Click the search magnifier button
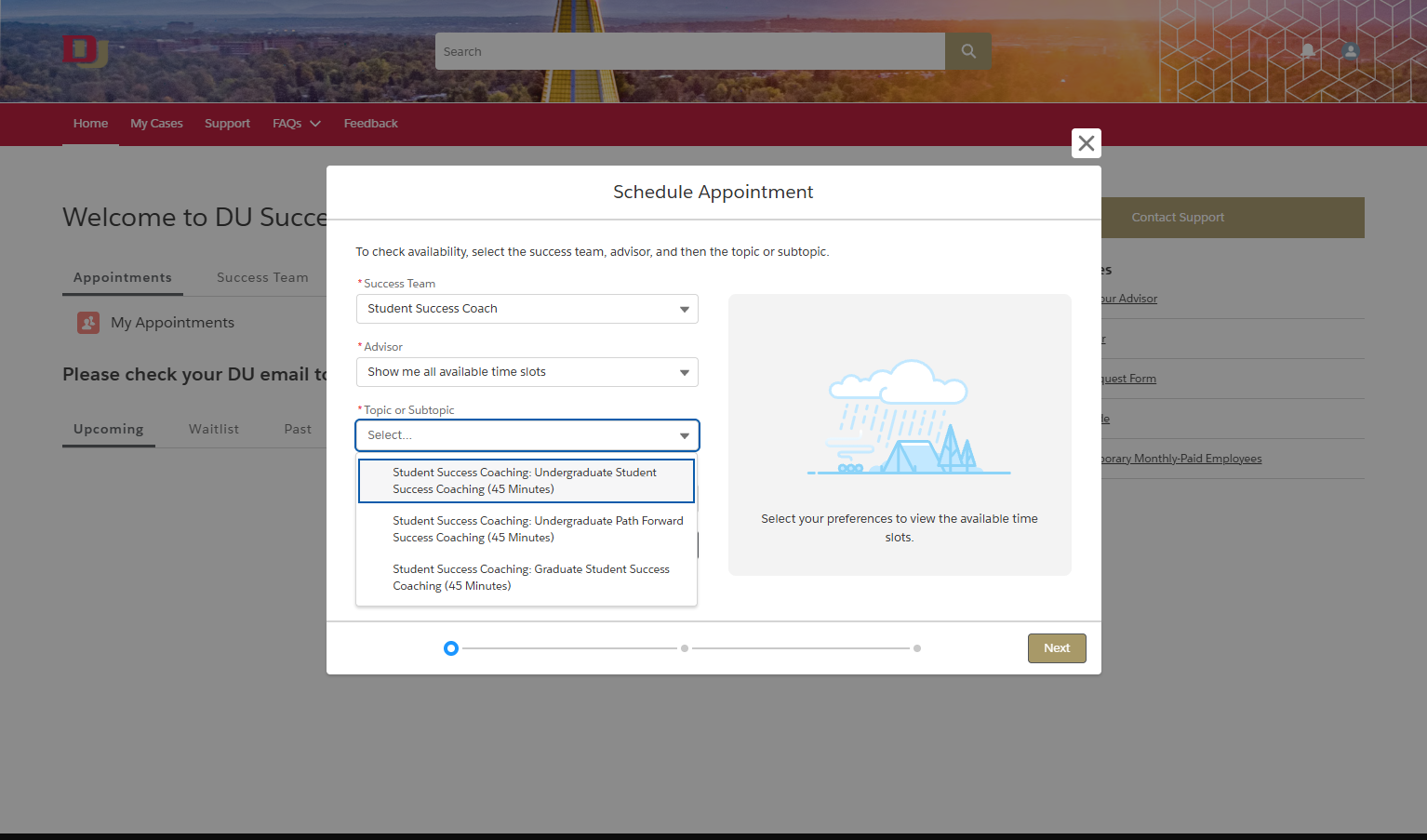 point(968,51)
